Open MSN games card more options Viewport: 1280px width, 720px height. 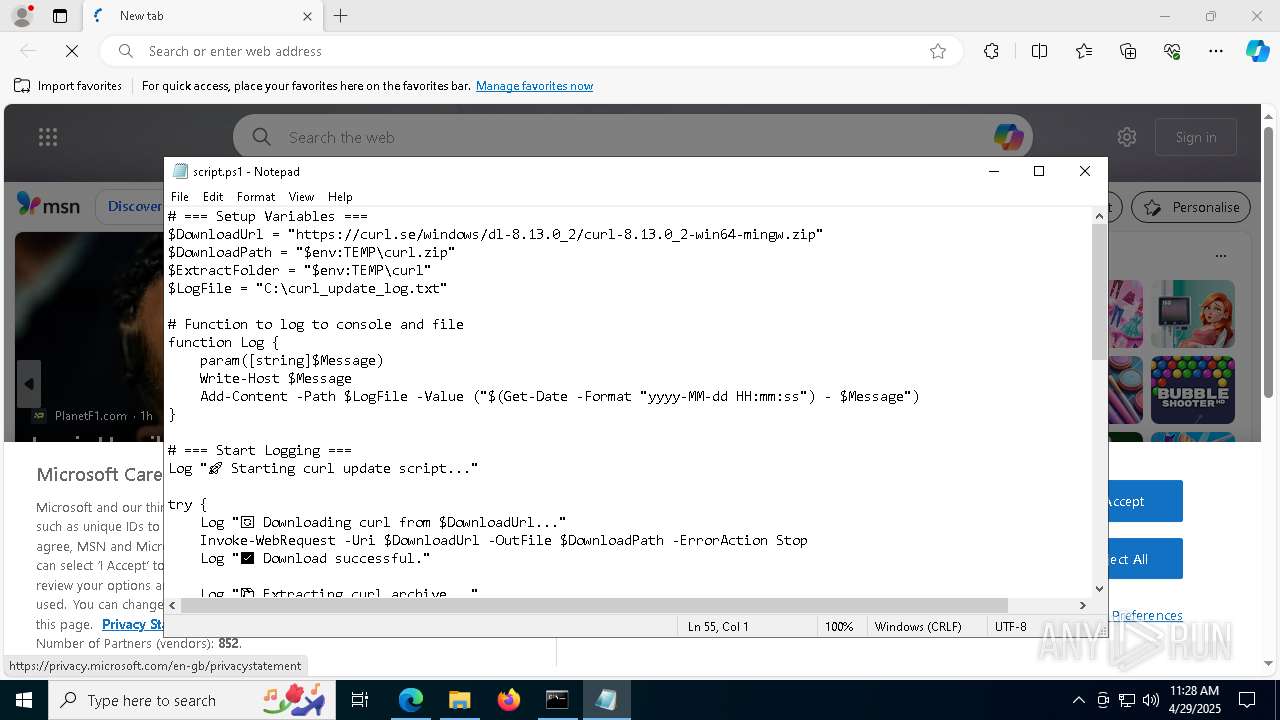click(1220, 256)
